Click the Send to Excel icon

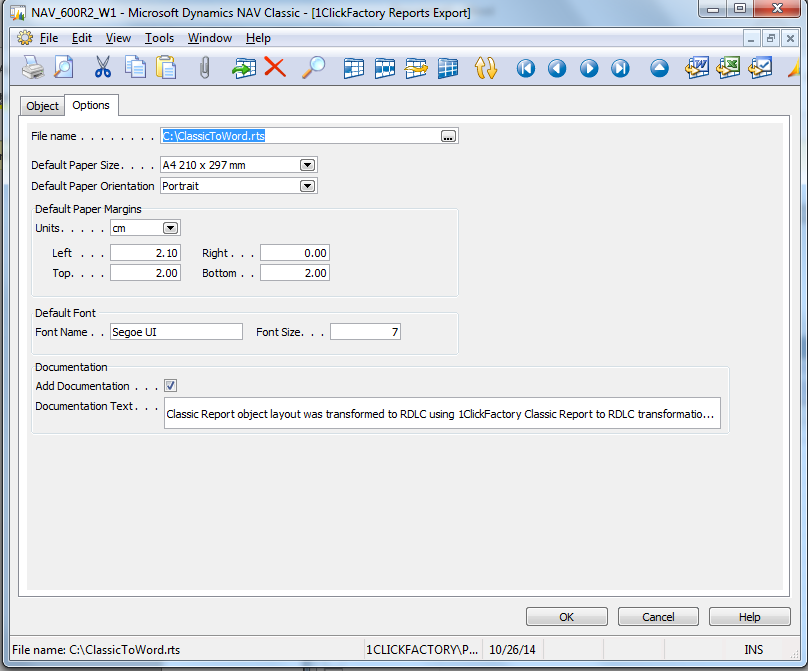[x=728, y=68]
